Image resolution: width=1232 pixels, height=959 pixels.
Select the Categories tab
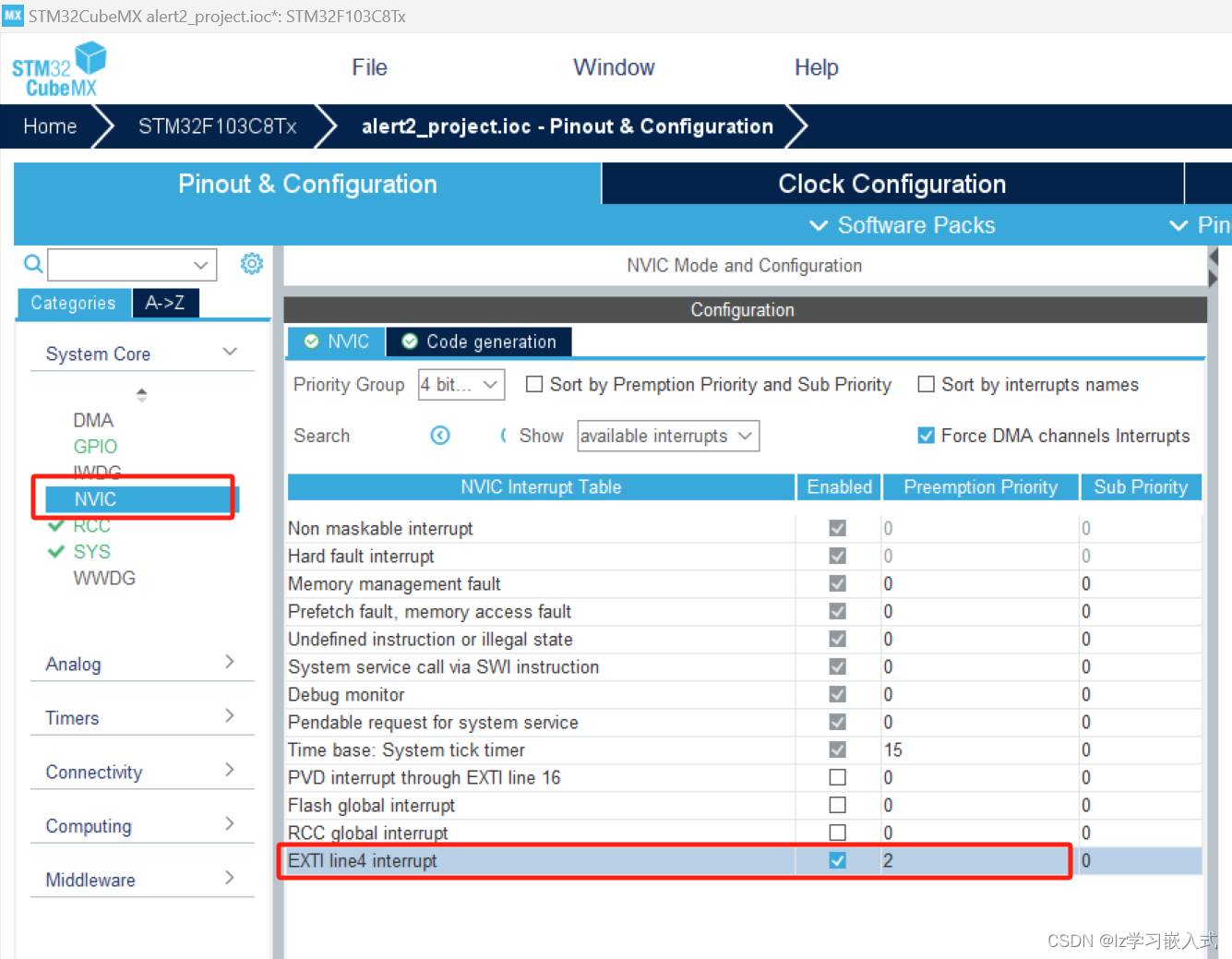(73, 303)
